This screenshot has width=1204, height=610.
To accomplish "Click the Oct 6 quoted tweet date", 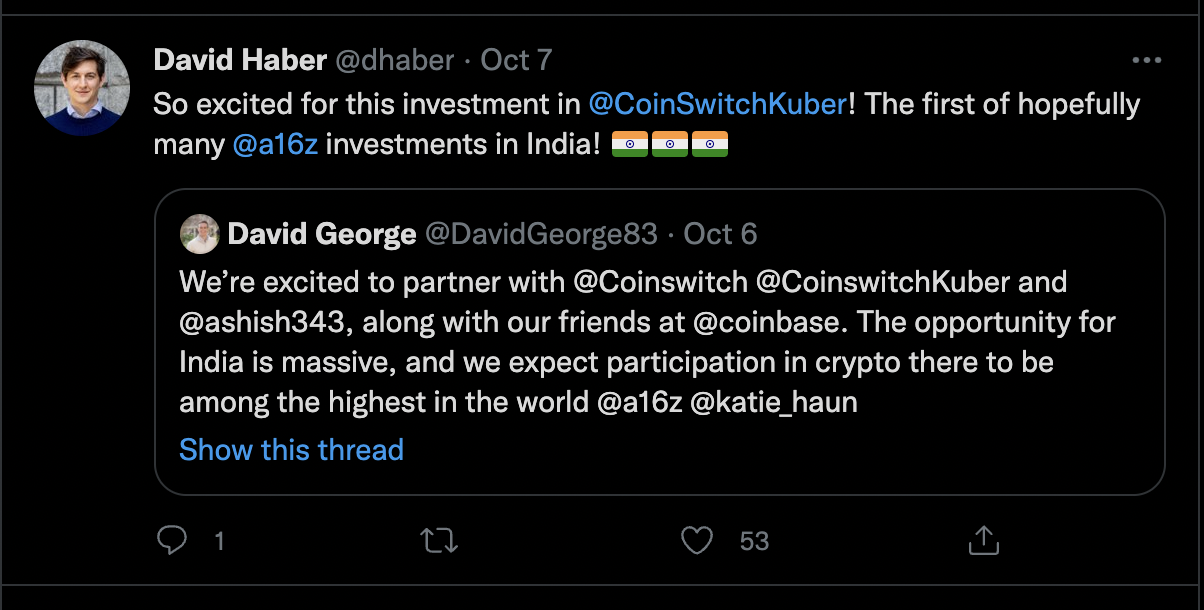I will click(x=720, y=235).
